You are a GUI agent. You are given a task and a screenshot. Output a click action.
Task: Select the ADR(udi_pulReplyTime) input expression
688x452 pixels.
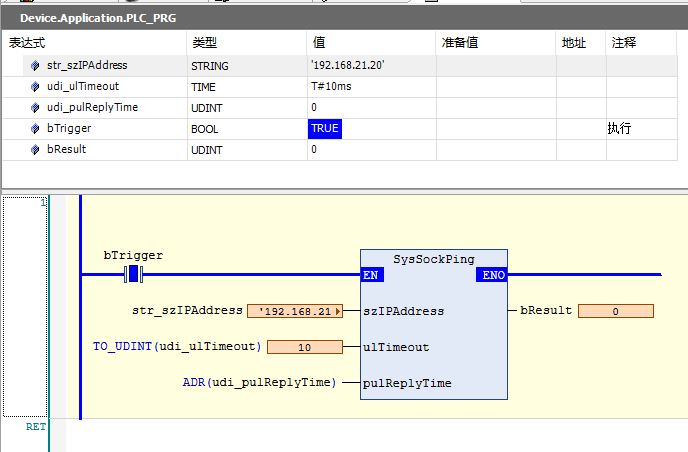[259, 383]
